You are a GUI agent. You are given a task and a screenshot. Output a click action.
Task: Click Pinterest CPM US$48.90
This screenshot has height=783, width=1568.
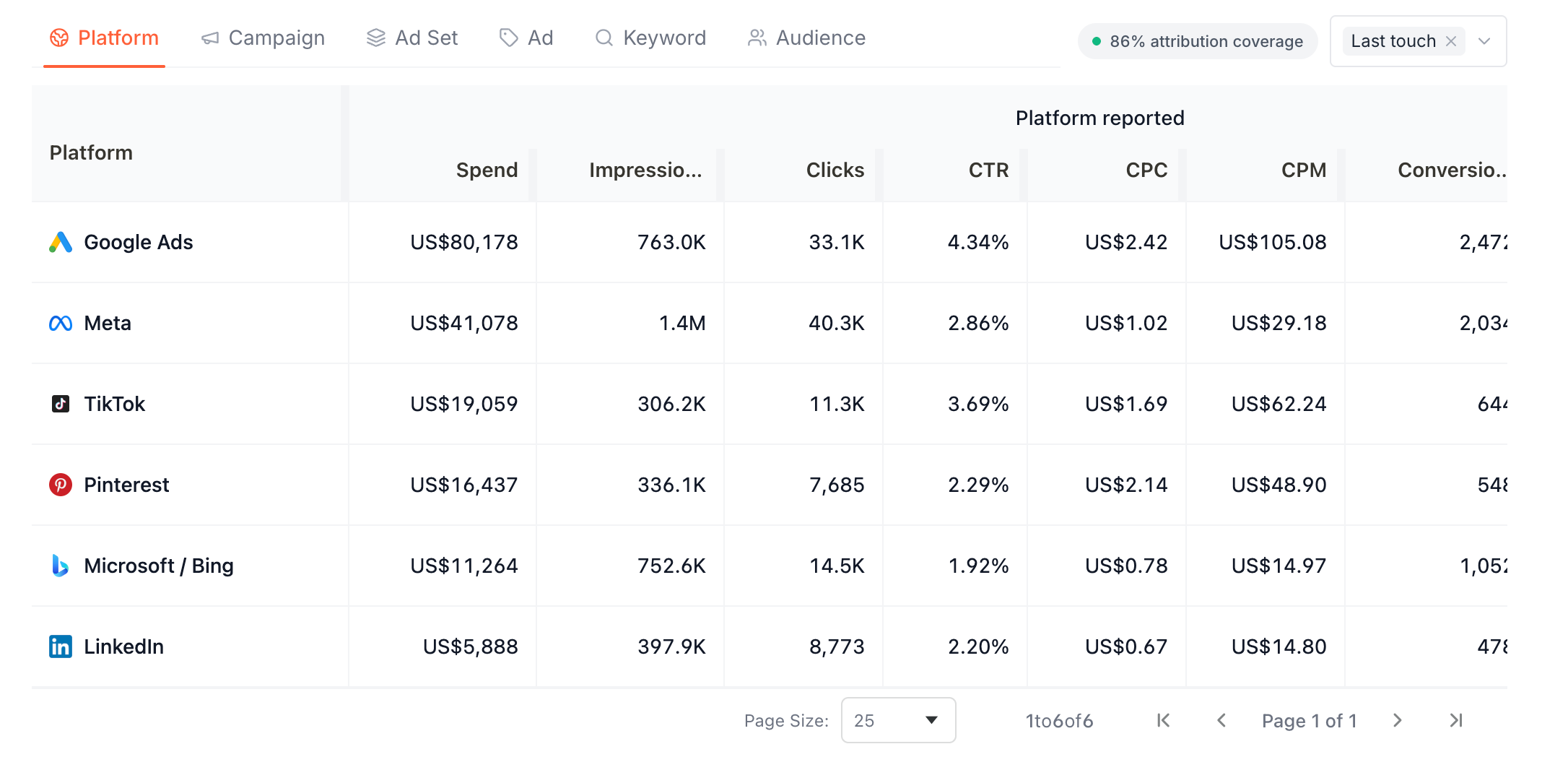coord(1279,485)
